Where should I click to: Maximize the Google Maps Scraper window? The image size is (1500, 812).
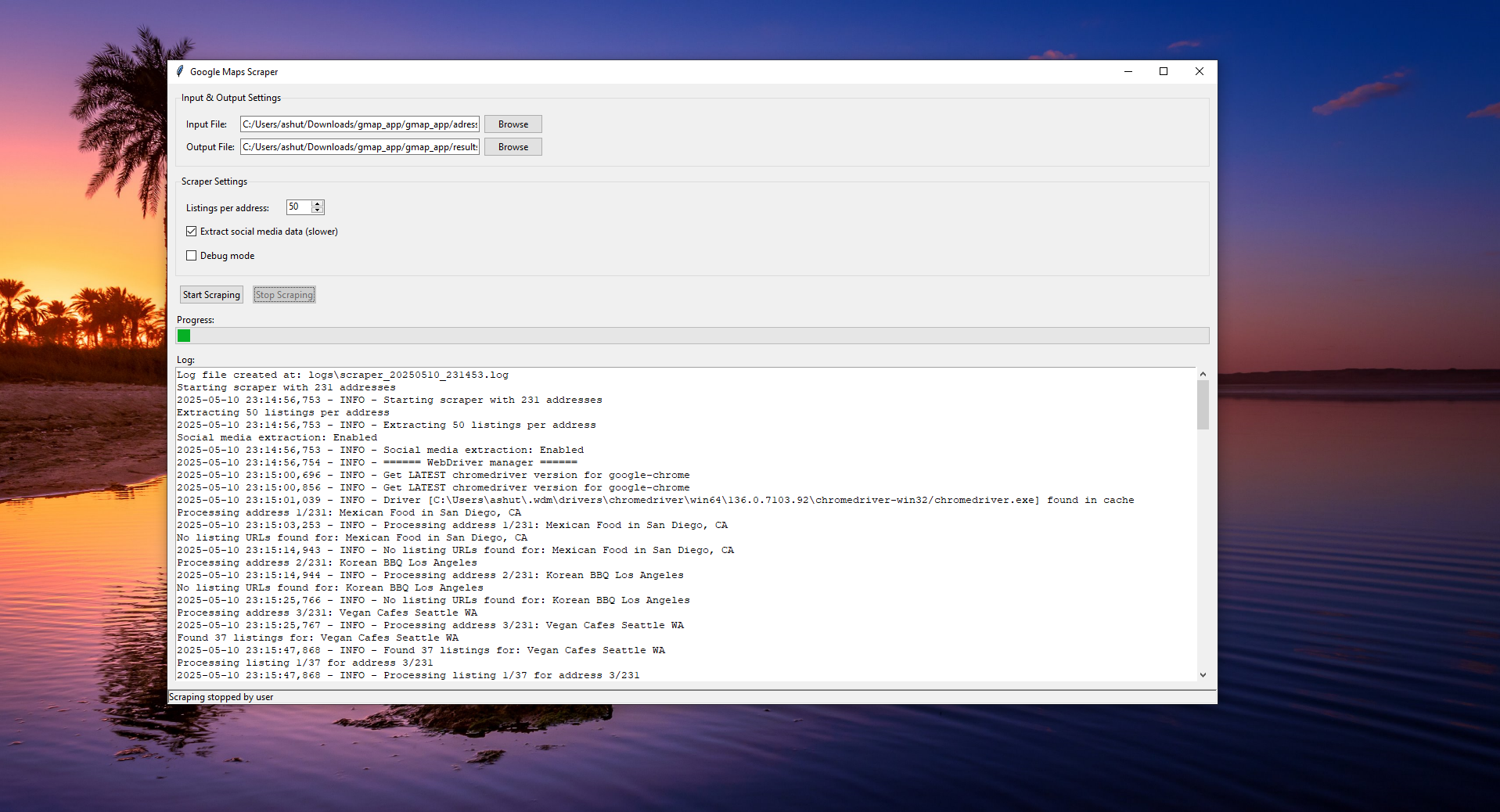coord(1164,71)
